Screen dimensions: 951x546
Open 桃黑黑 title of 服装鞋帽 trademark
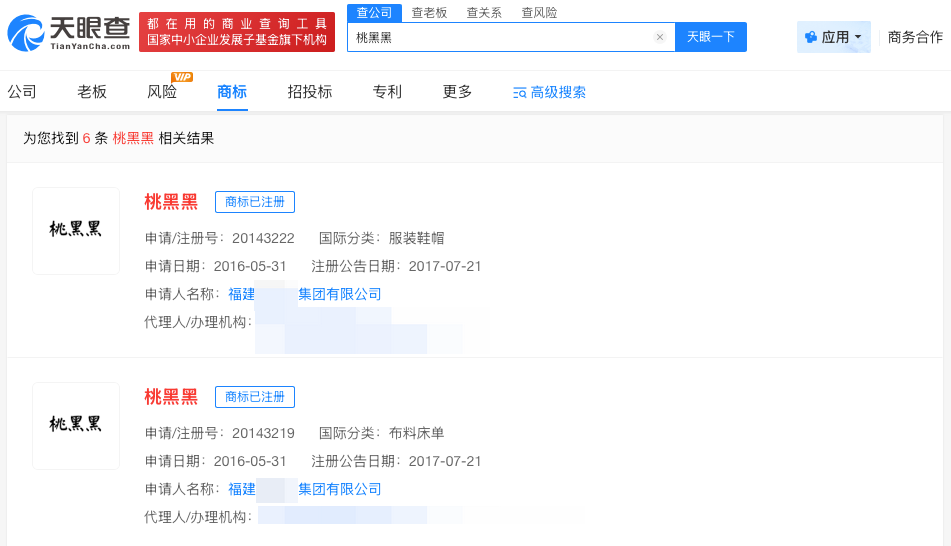[x=171, y=202]
